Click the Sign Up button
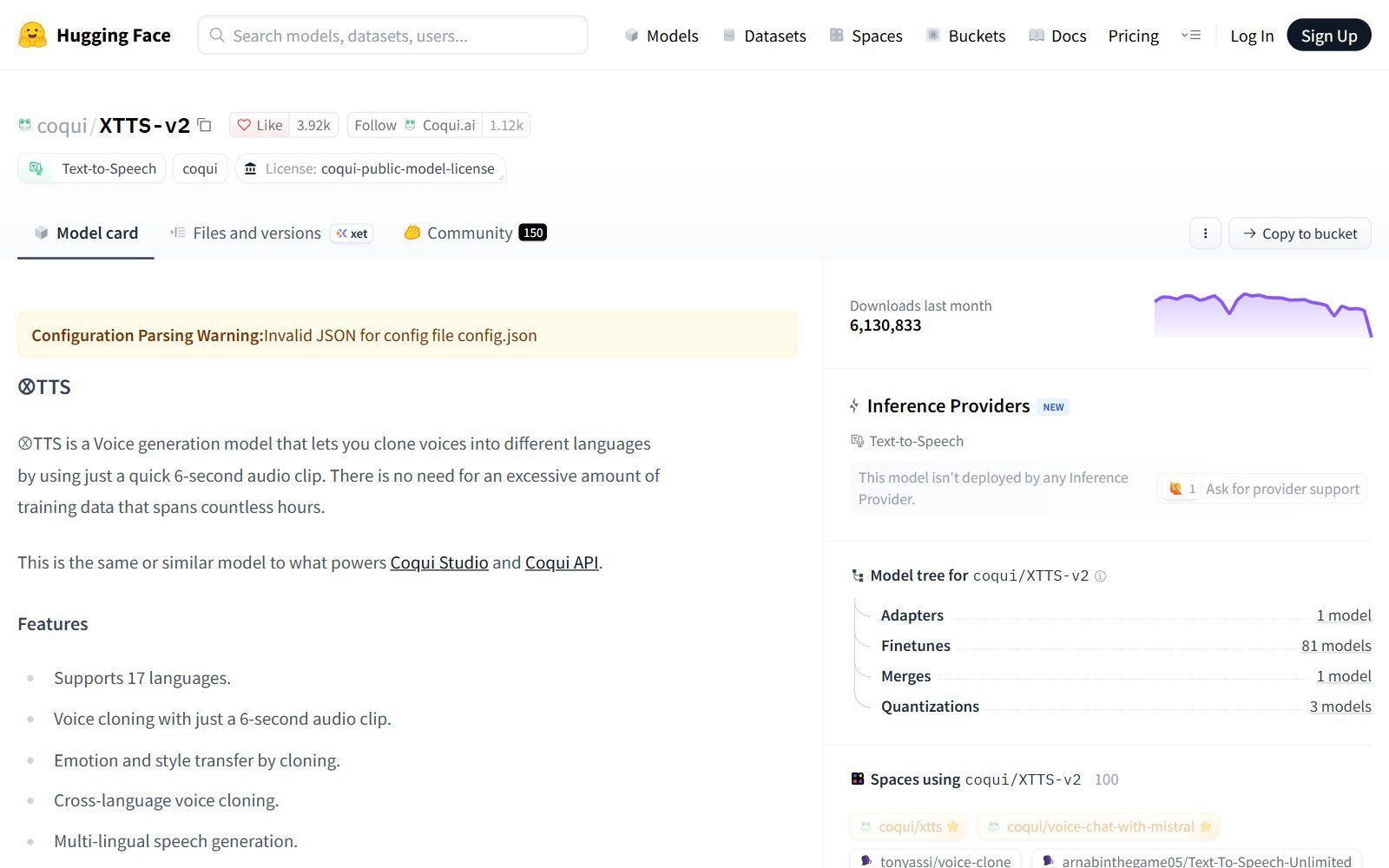The height and width of the screenshot is (868, 1389). [1328, 36]
